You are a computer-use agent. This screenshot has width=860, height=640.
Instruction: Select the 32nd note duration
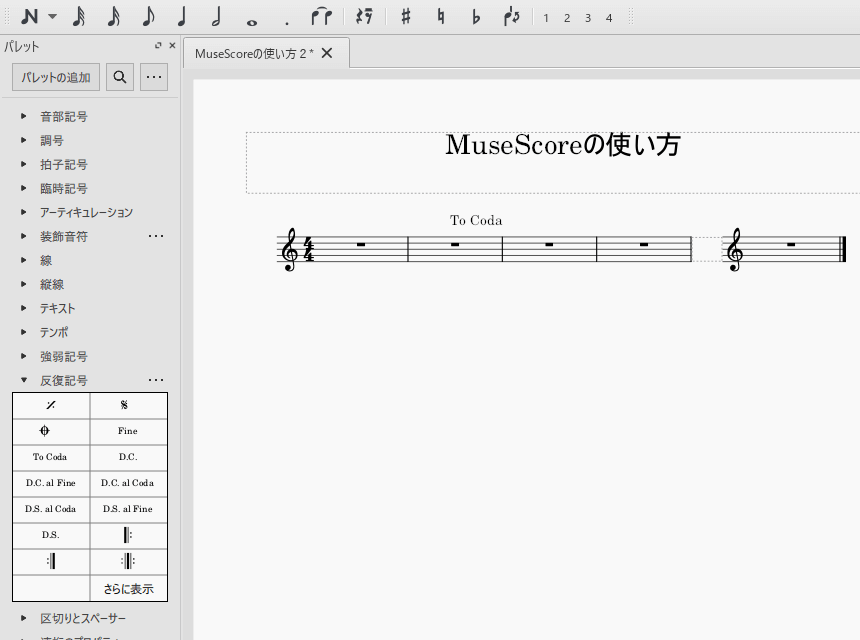pyautogui.click(x=79, y=17)
